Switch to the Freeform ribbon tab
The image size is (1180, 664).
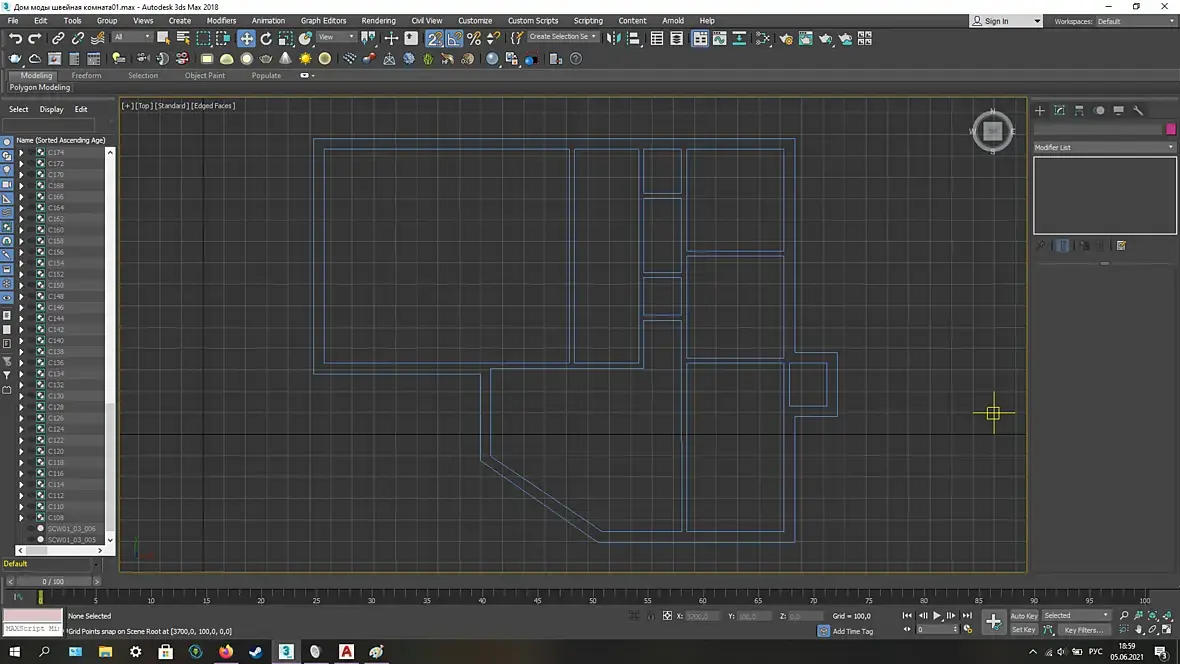pyautogui.click(x=86, y=75)
